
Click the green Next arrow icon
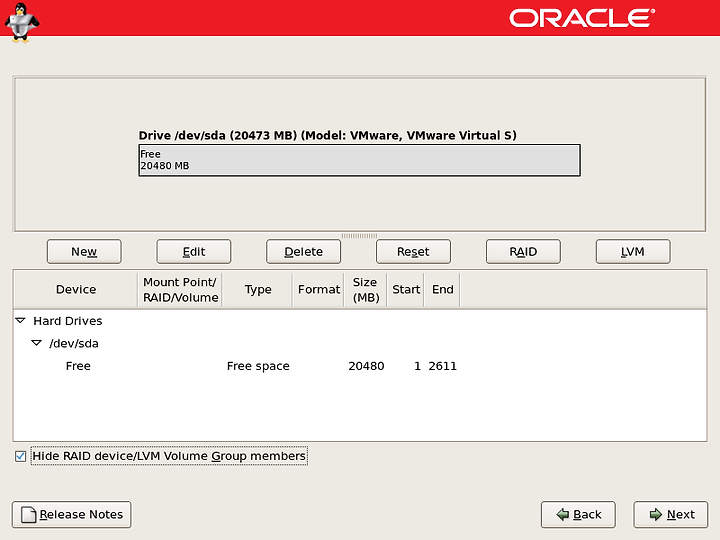656,514
